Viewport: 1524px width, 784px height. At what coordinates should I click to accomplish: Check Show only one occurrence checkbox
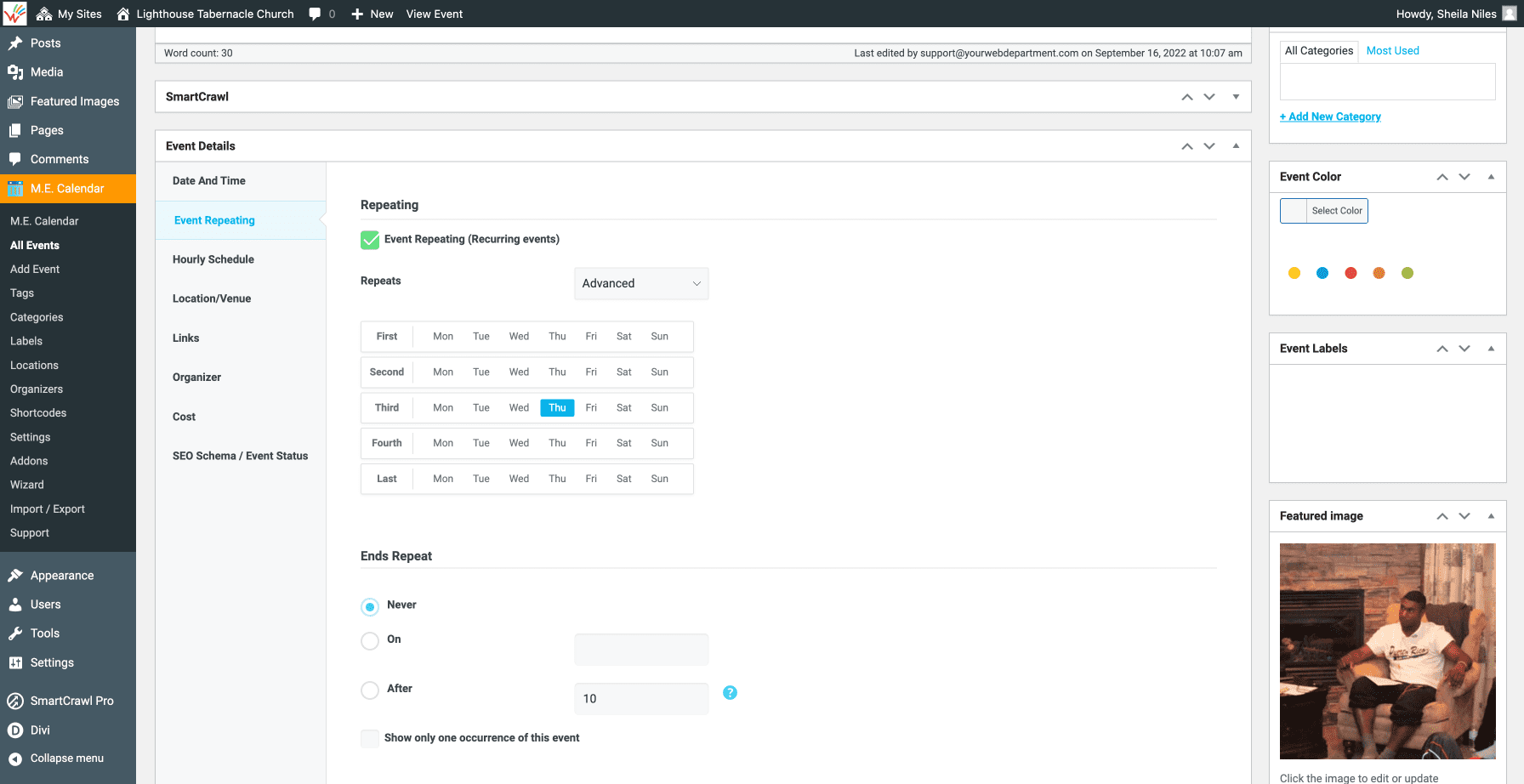(x=370, y=738)
